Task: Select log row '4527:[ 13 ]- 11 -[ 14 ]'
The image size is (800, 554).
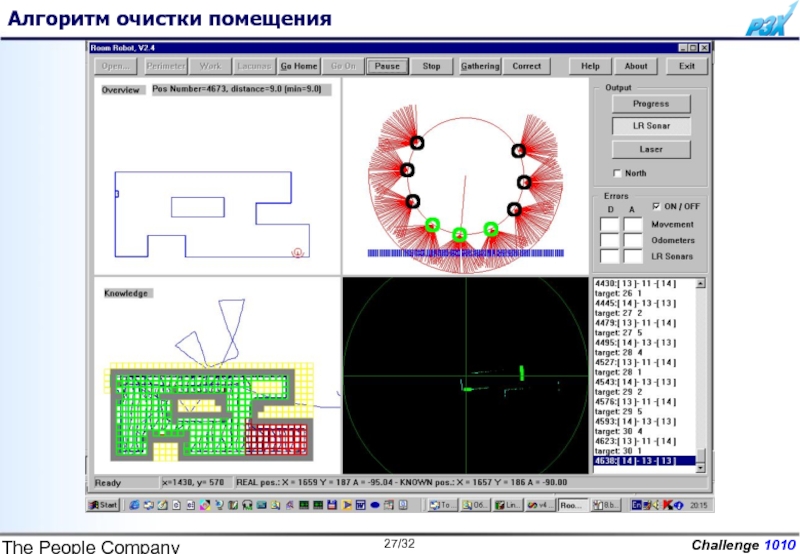Action: pos(645,362)
